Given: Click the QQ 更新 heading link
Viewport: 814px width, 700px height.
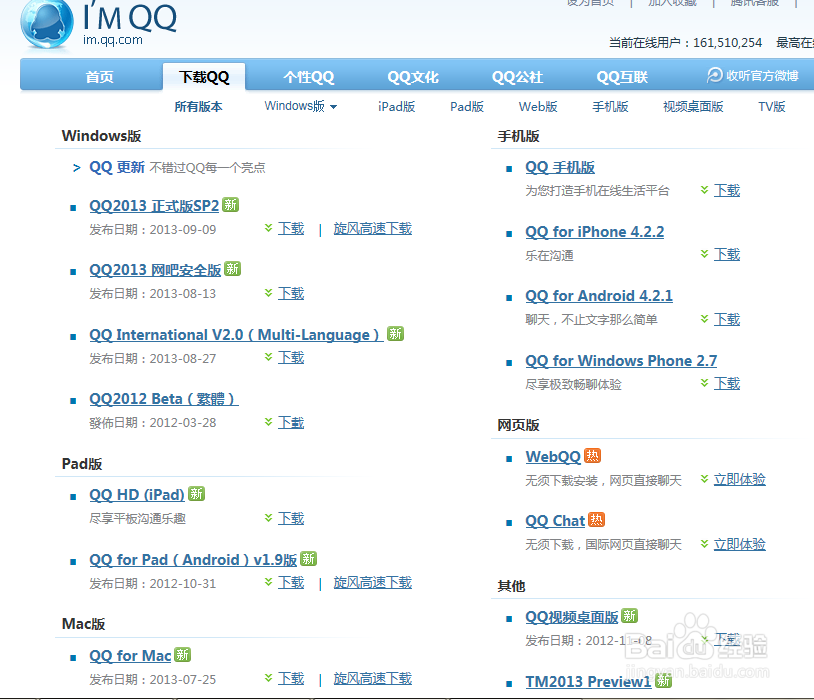Looking at the screenshot, I should pos(117,167).
